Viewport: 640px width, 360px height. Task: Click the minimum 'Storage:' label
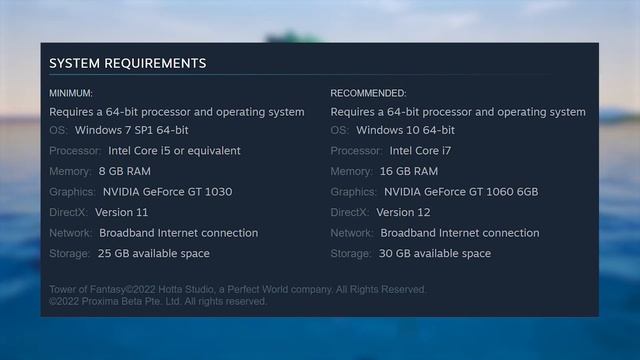point(69,253)
